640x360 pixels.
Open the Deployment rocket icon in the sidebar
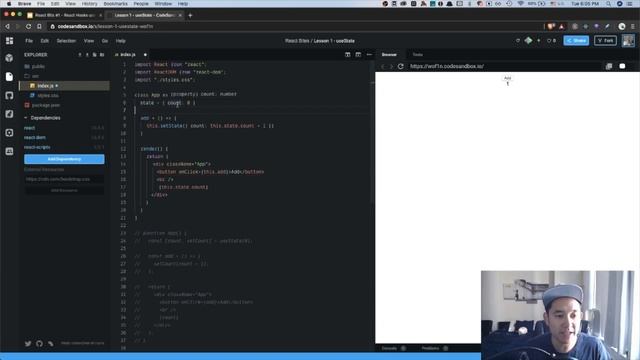point(9,114)
